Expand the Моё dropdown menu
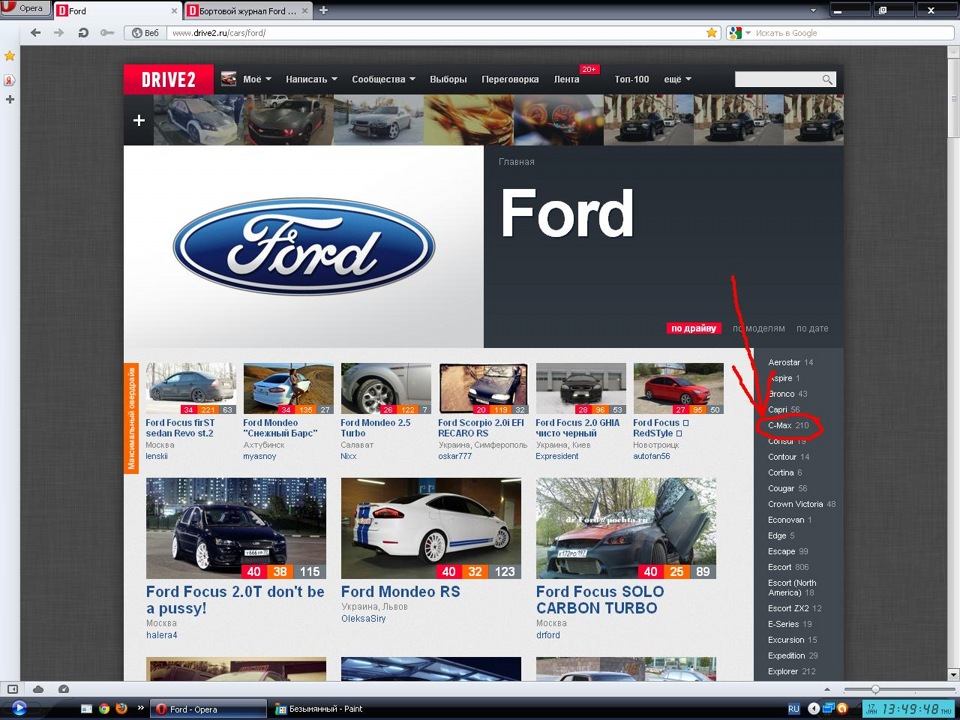The image size is (960, 720). pos(257,80)
